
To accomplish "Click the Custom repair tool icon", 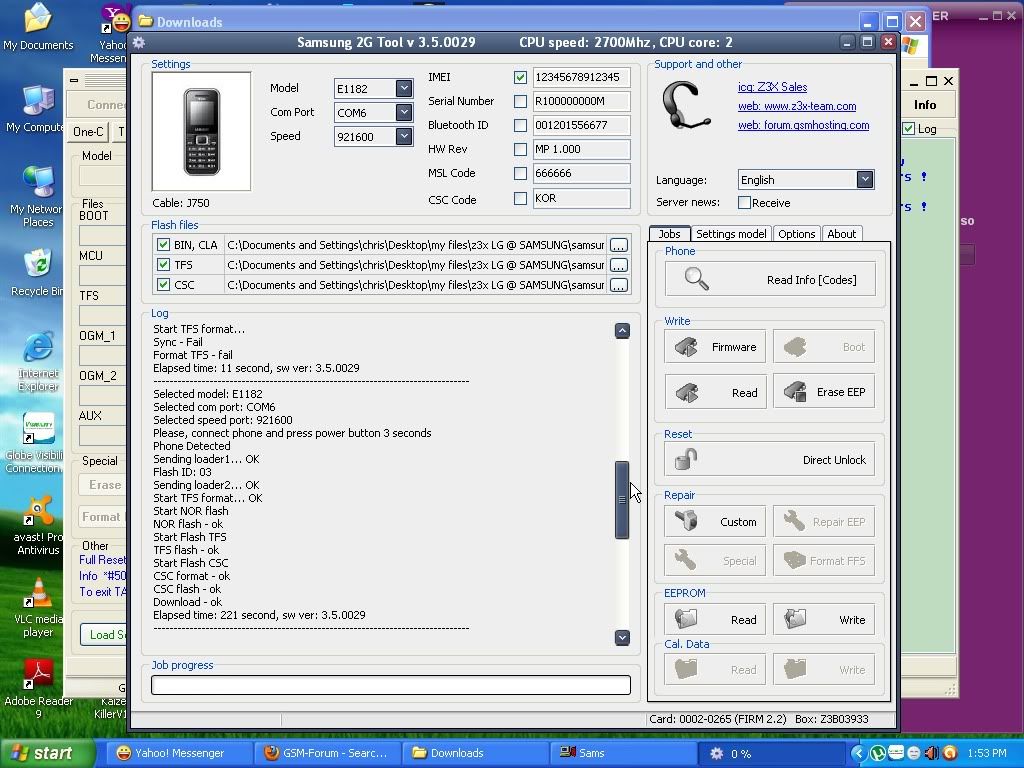I will 687,521.
